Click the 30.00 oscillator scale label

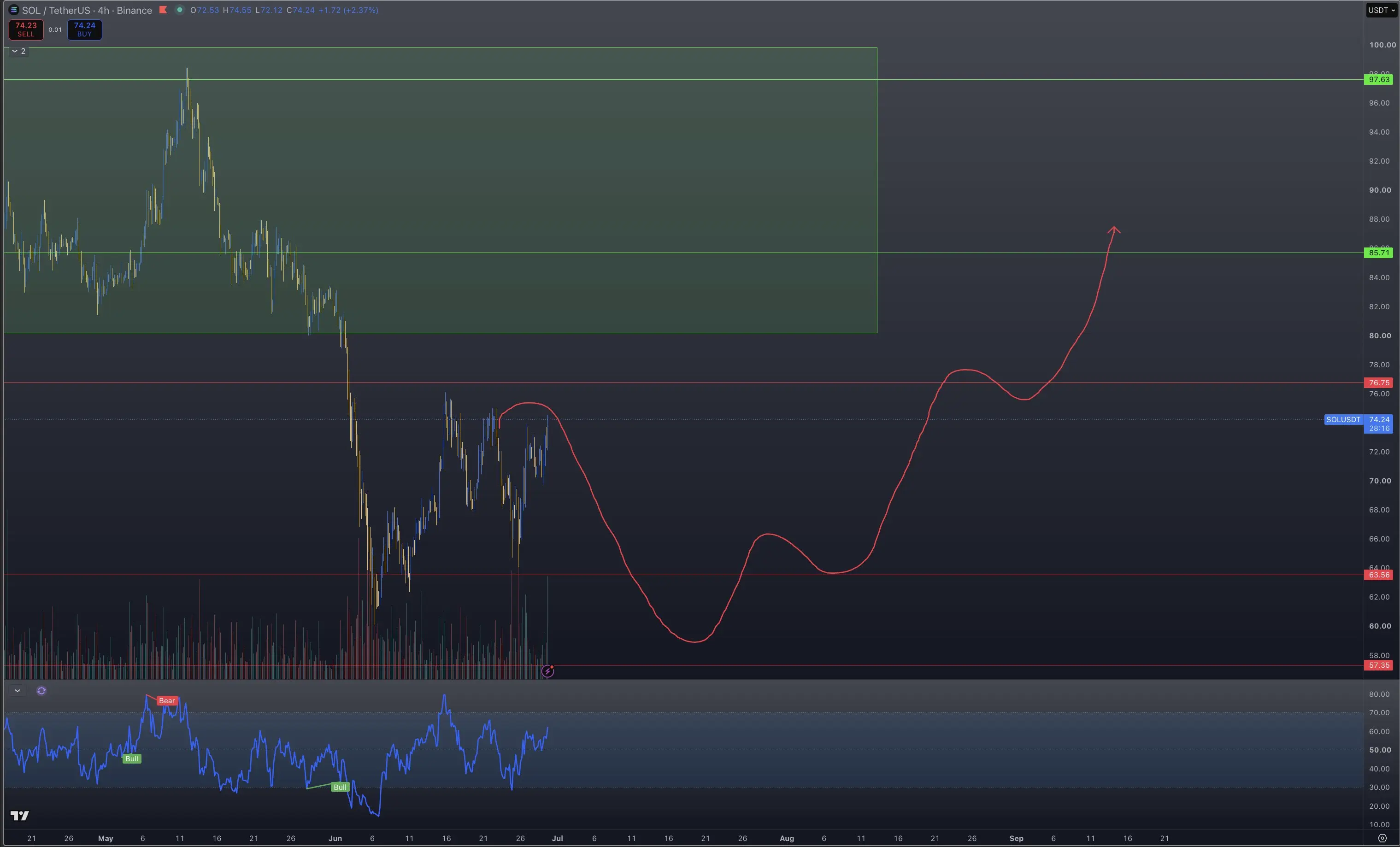1380,788
